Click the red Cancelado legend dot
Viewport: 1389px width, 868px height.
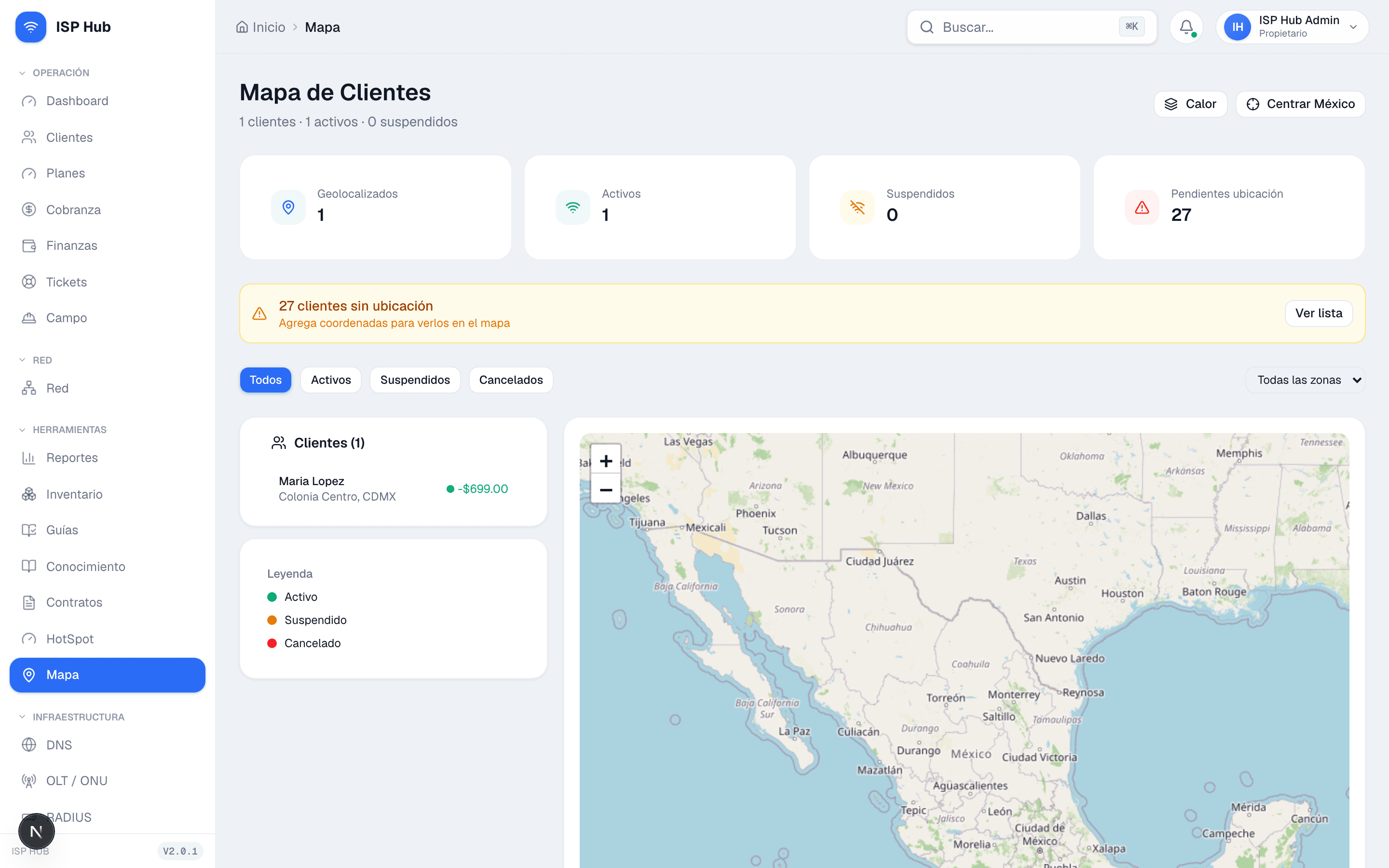[272, 643]
